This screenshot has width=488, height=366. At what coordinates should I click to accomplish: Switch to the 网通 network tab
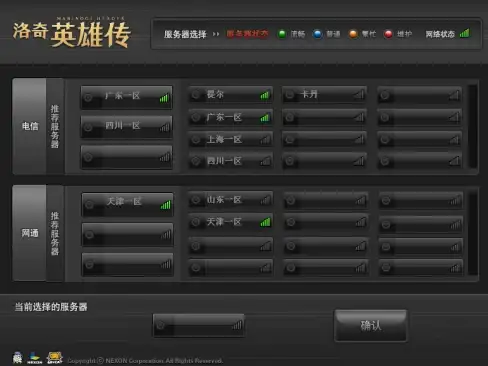click(29, 233)
